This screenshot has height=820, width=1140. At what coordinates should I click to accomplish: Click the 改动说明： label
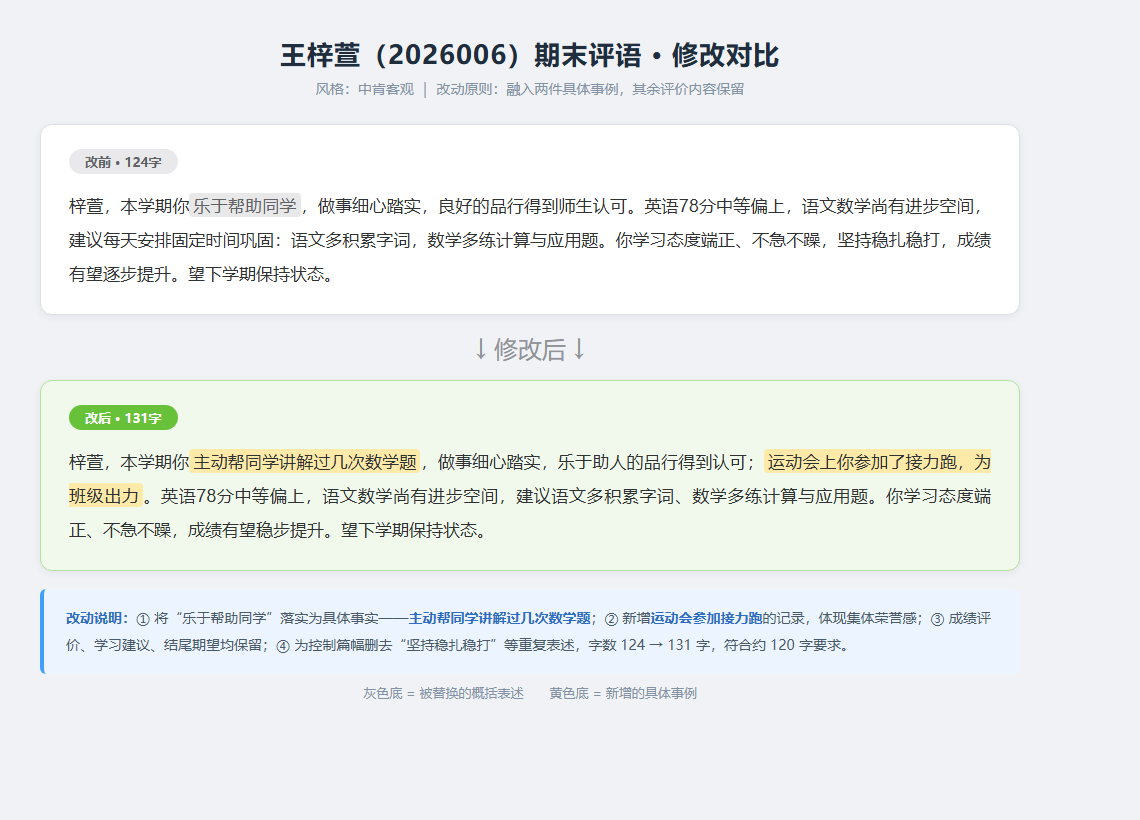[97, 619]
